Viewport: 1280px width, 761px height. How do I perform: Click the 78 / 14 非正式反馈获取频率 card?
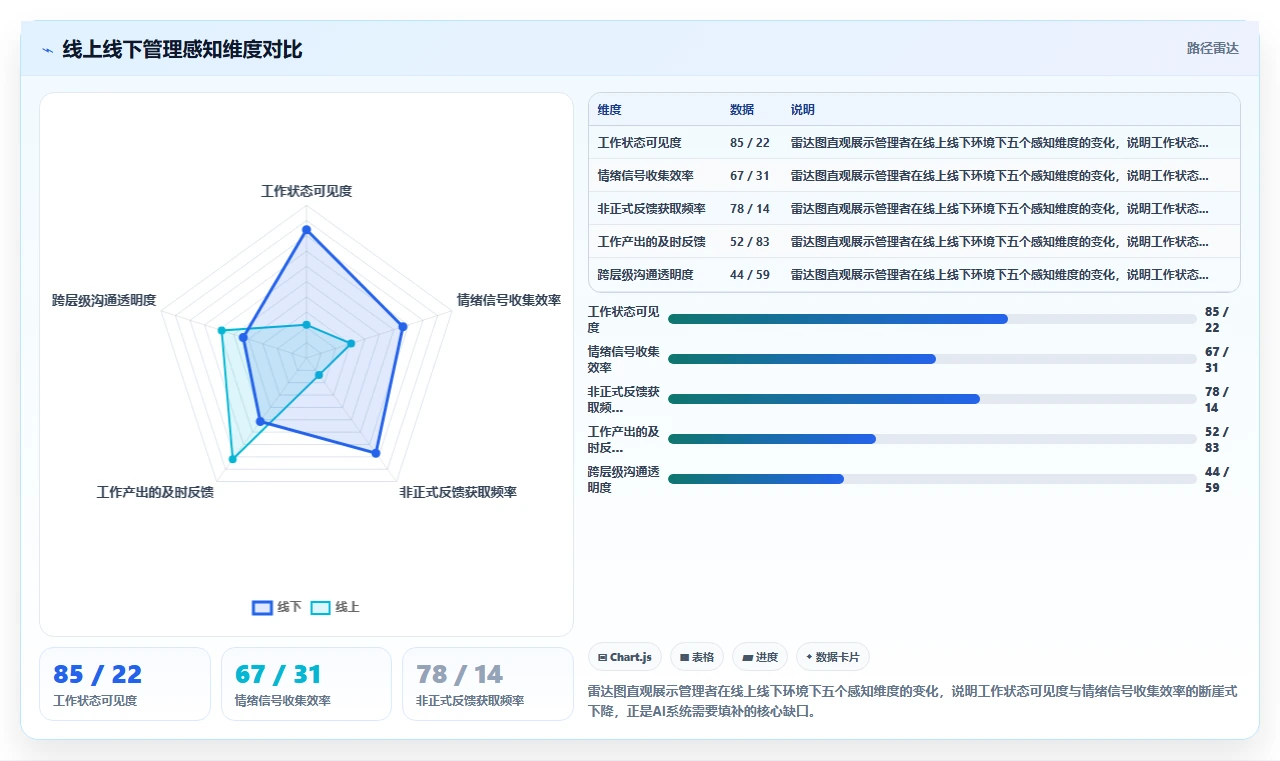[x=488, y=684]
